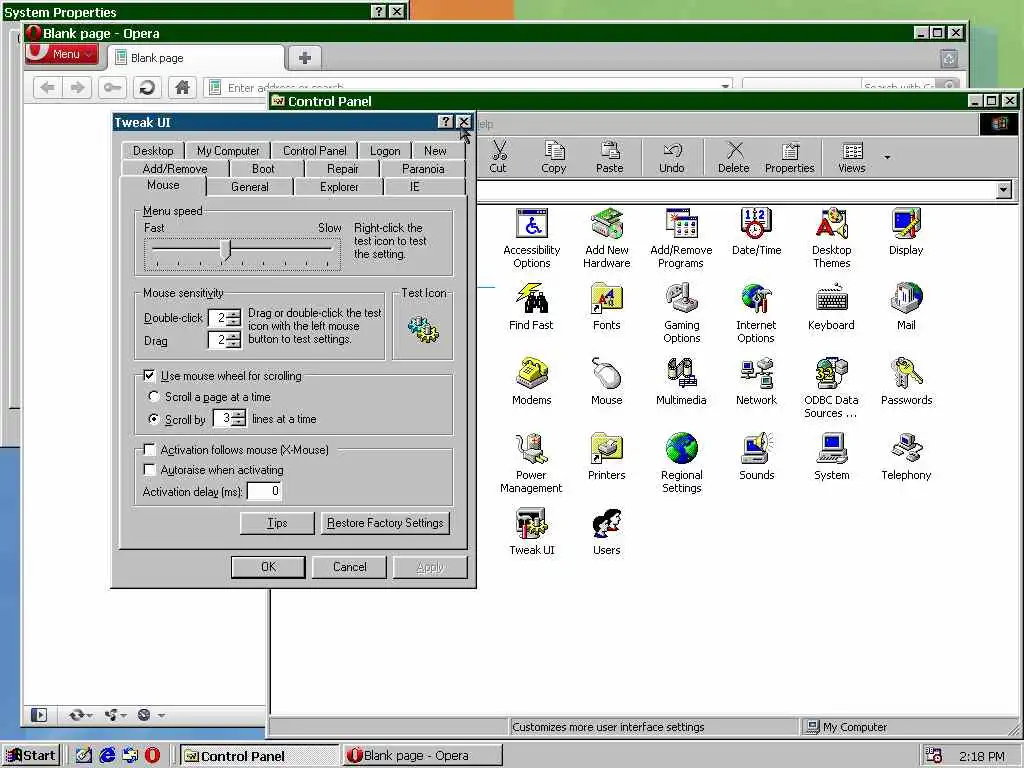Click the Delete toolbar button
The width and height of the screenshot is (1024, 768).
coord(733,157)
